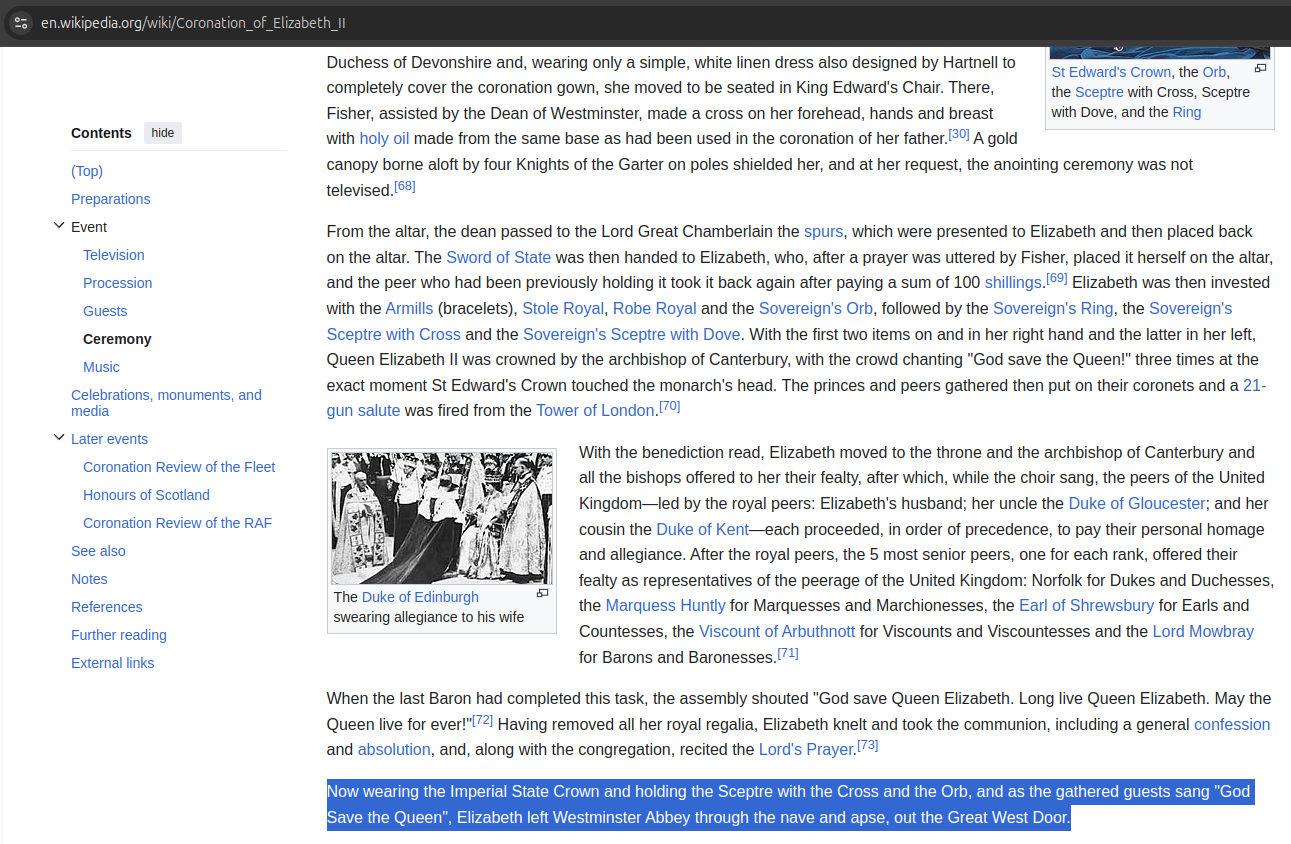Image resolution: width=1291 pixels, height=844 pixels.
Task: Hide the Contents sidebar
Action: click(162, 132)
